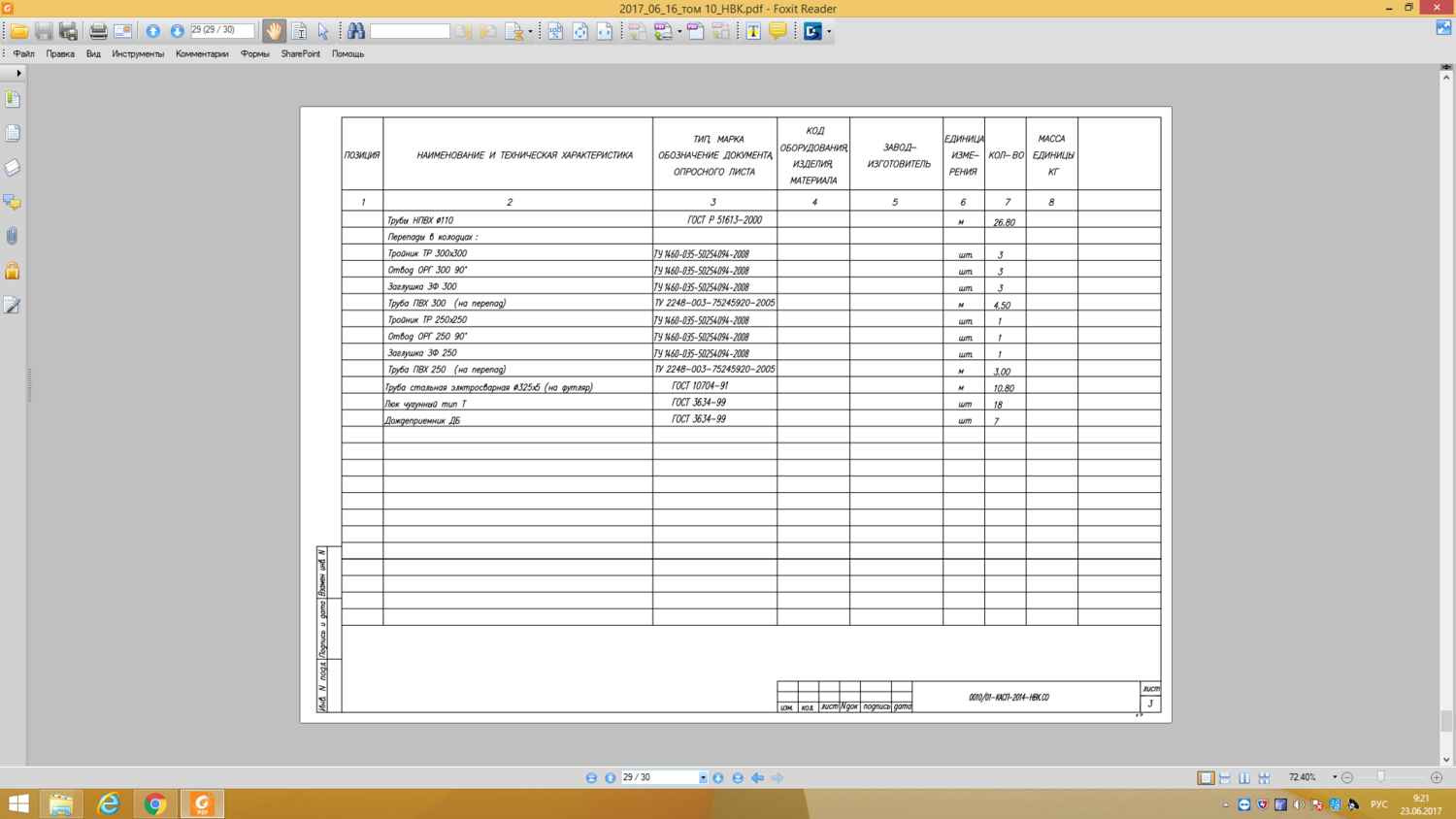The width and height of the screenshot is (1456, 819).
Task: Choose the arrow Select Annotation tool
Action: pos(323,31)
